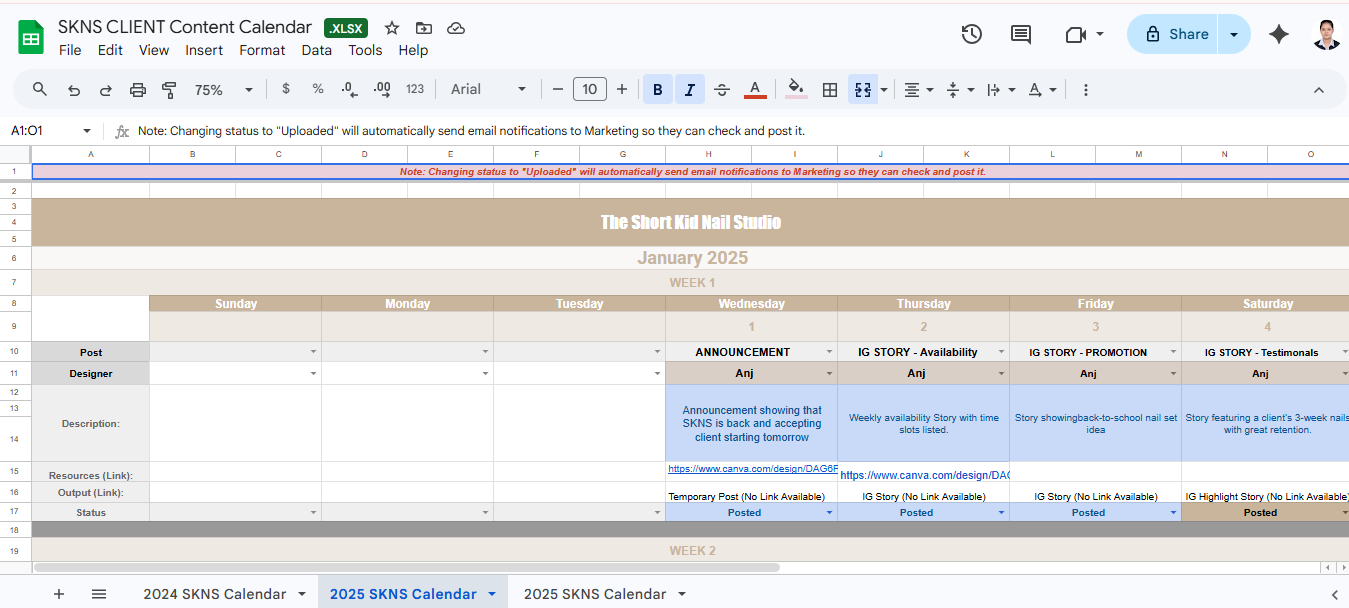Select the paint format tool
The height and width of the screenshot is (608, 1349).
point(169,90)
